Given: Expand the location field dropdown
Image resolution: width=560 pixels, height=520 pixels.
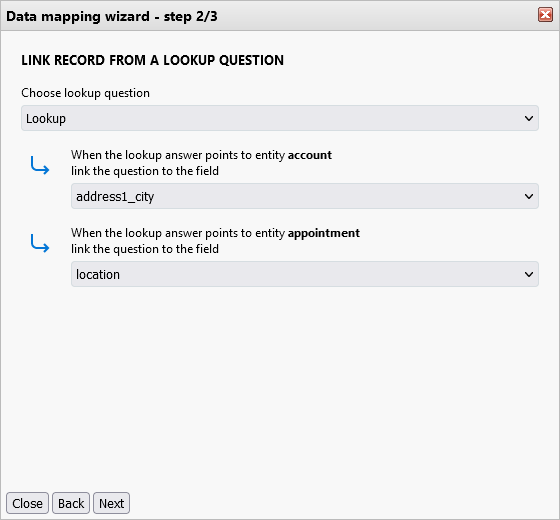Looking at the screenshot, I should pyautogui.click(x=305, y=274).
